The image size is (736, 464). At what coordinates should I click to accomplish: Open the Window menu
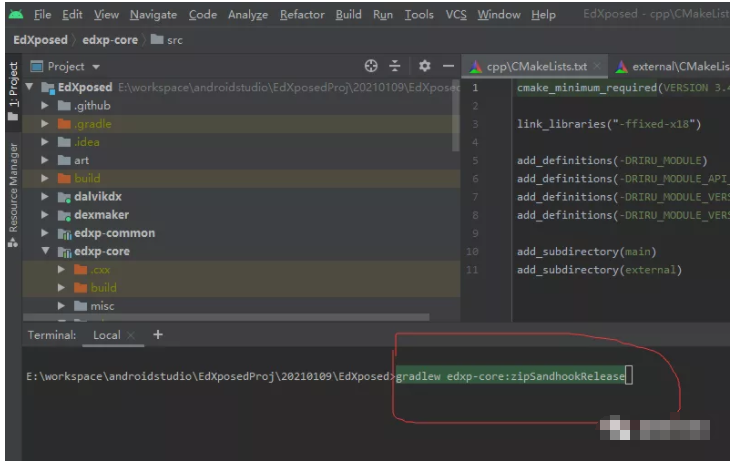[x=498, y=15]
